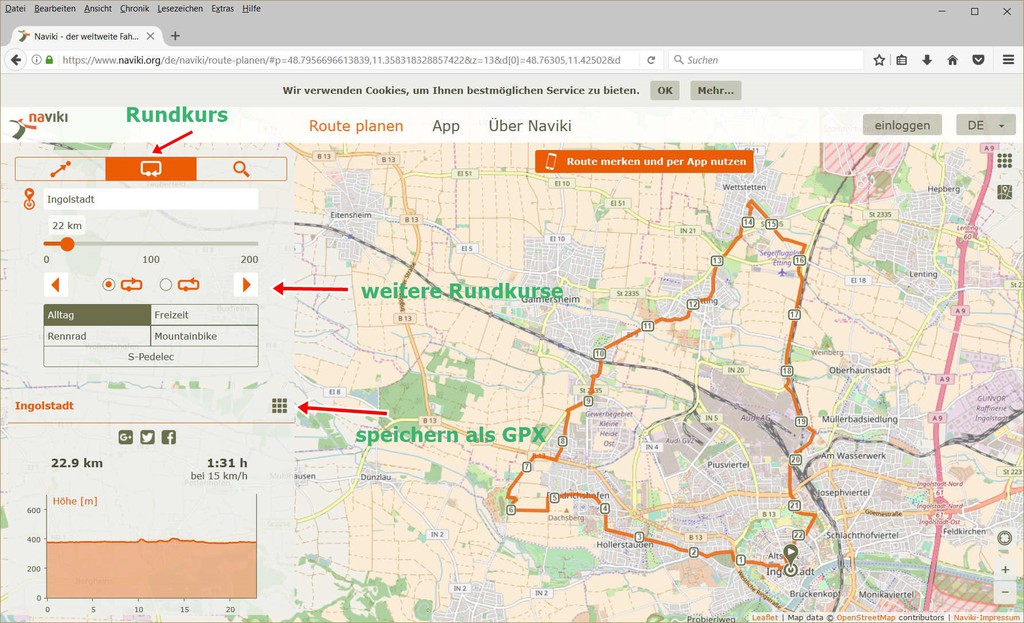Select the Alltag route profile
Viewport: 1024px width, 623px height.
click(x=97, y=315)
